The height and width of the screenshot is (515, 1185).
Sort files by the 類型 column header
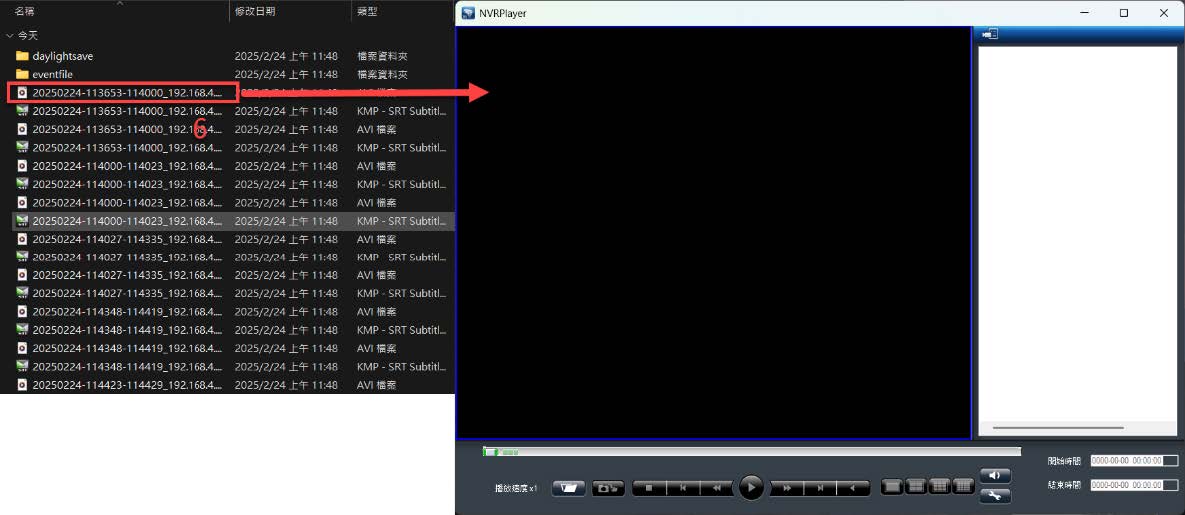367,11
